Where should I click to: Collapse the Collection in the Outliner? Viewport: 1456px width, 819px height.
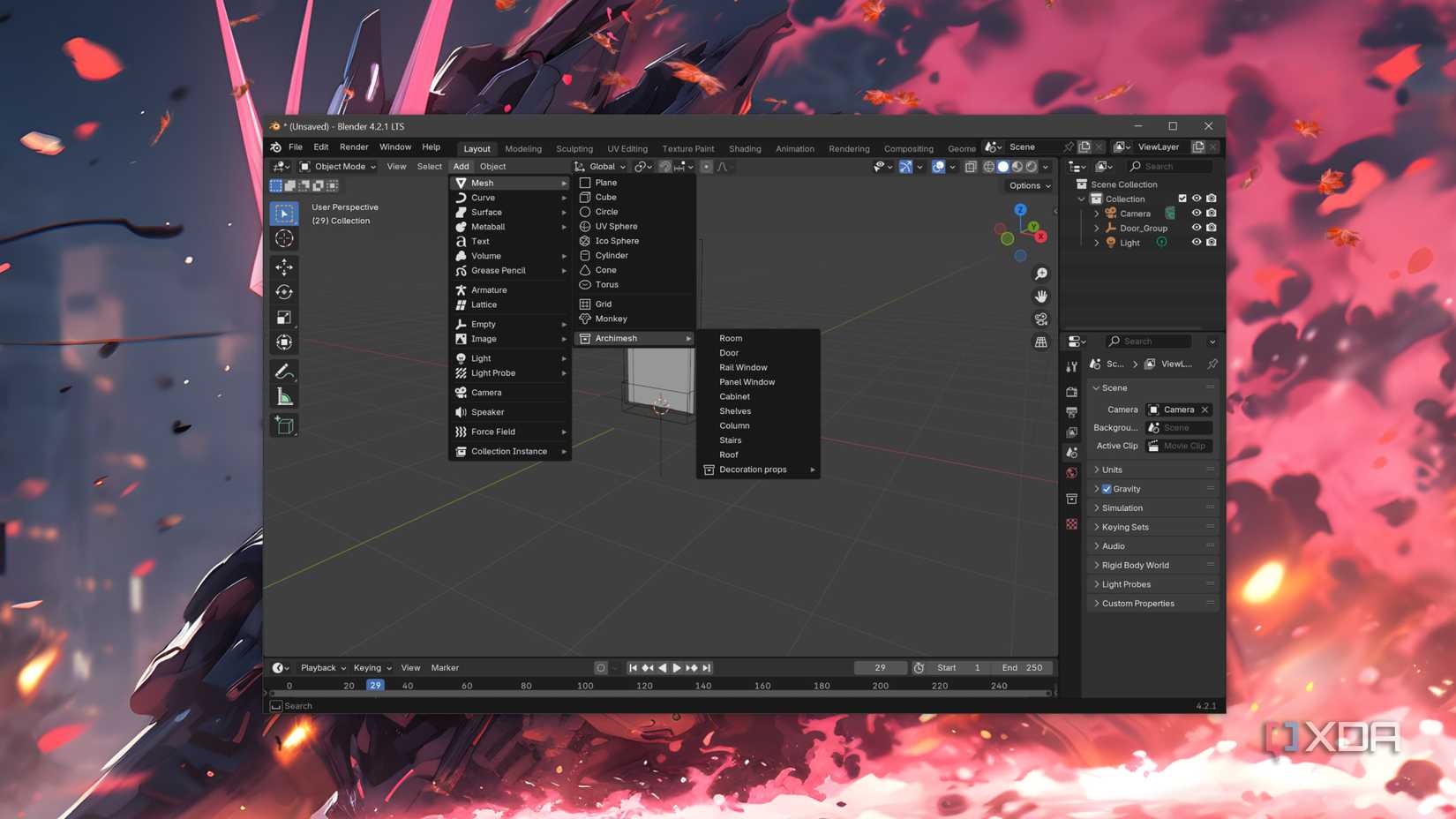(1081, 199)
